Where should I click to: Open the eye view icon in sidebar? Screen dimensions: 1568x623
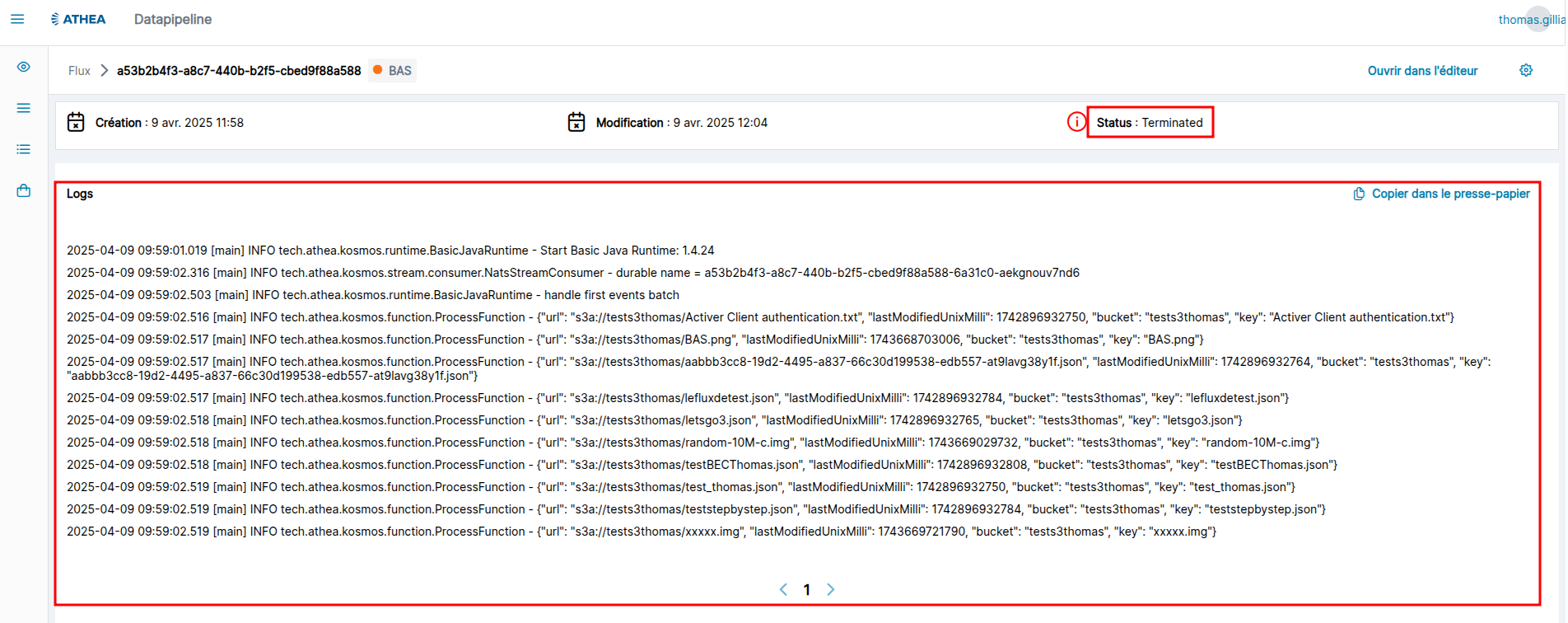pyautogui.click(x=24, y=67)
